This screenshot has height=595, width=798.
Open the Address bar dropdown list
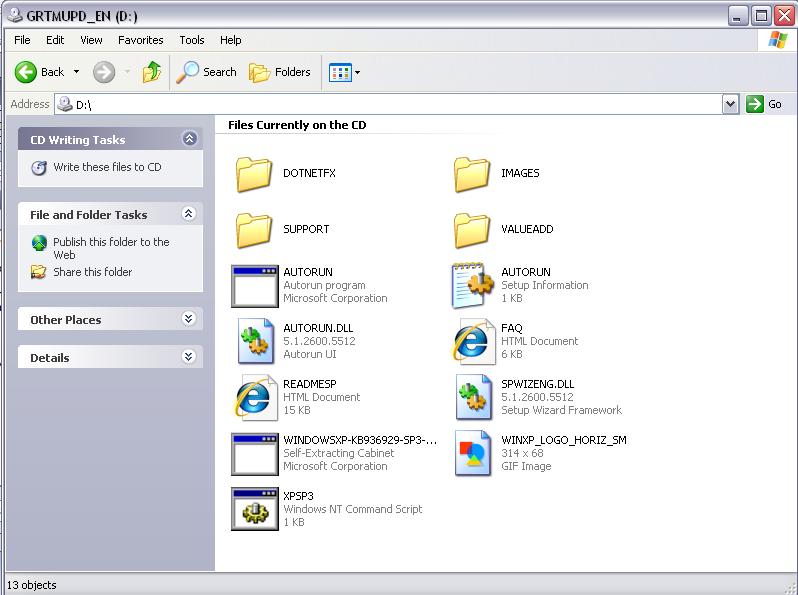coord(730,104)
